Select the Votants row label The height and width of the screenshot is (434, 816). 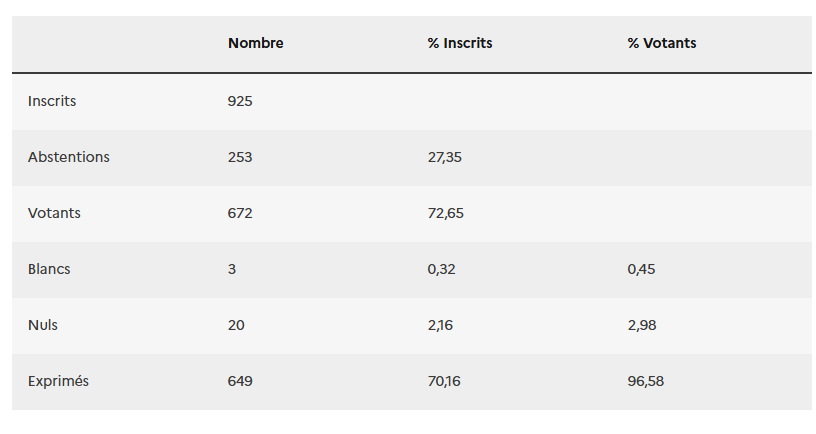pos(55,213)
